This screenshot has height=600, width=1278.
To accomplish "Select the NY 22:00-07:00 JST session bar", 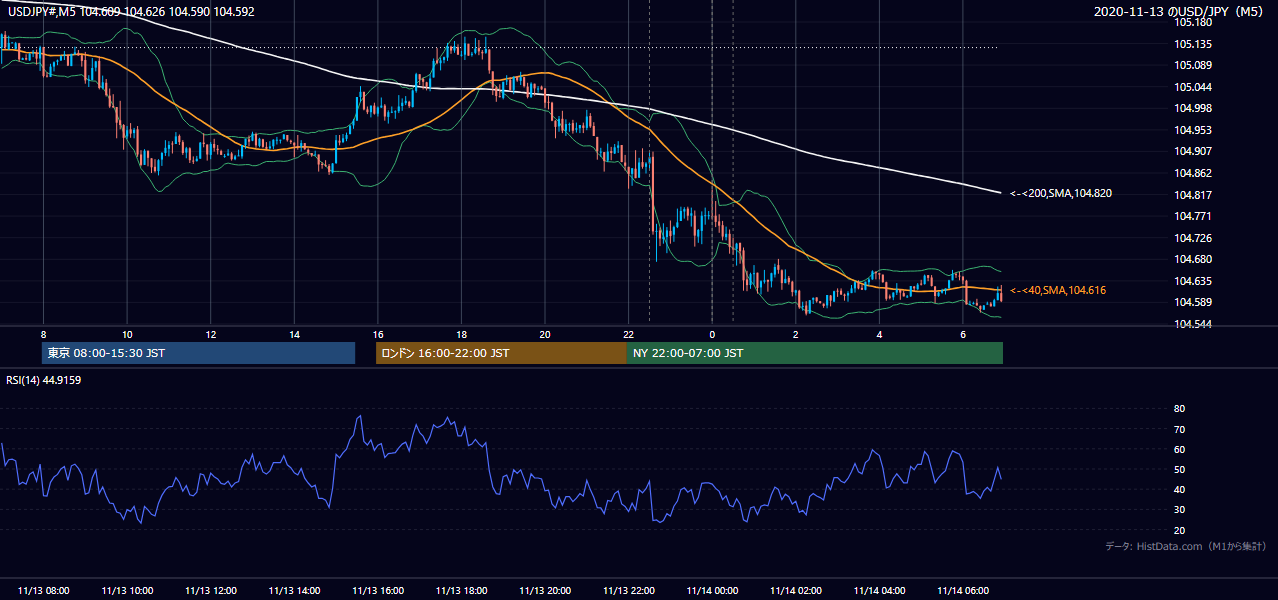I will 815,353.
